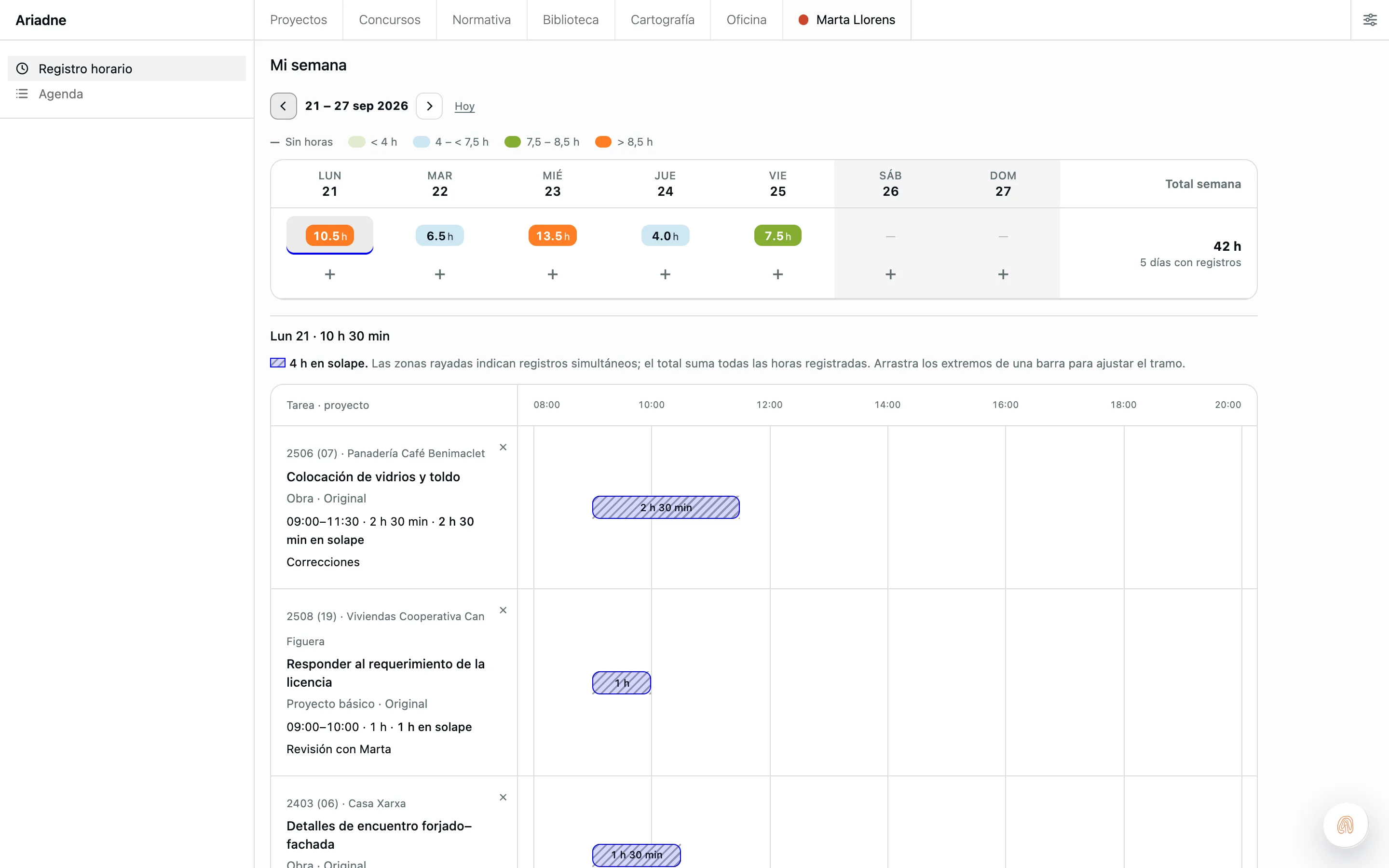Image resolution: width=1389 pixels, height=868 pixels.
Task: Switch to Concursos tab
Action: coord(390,20)
